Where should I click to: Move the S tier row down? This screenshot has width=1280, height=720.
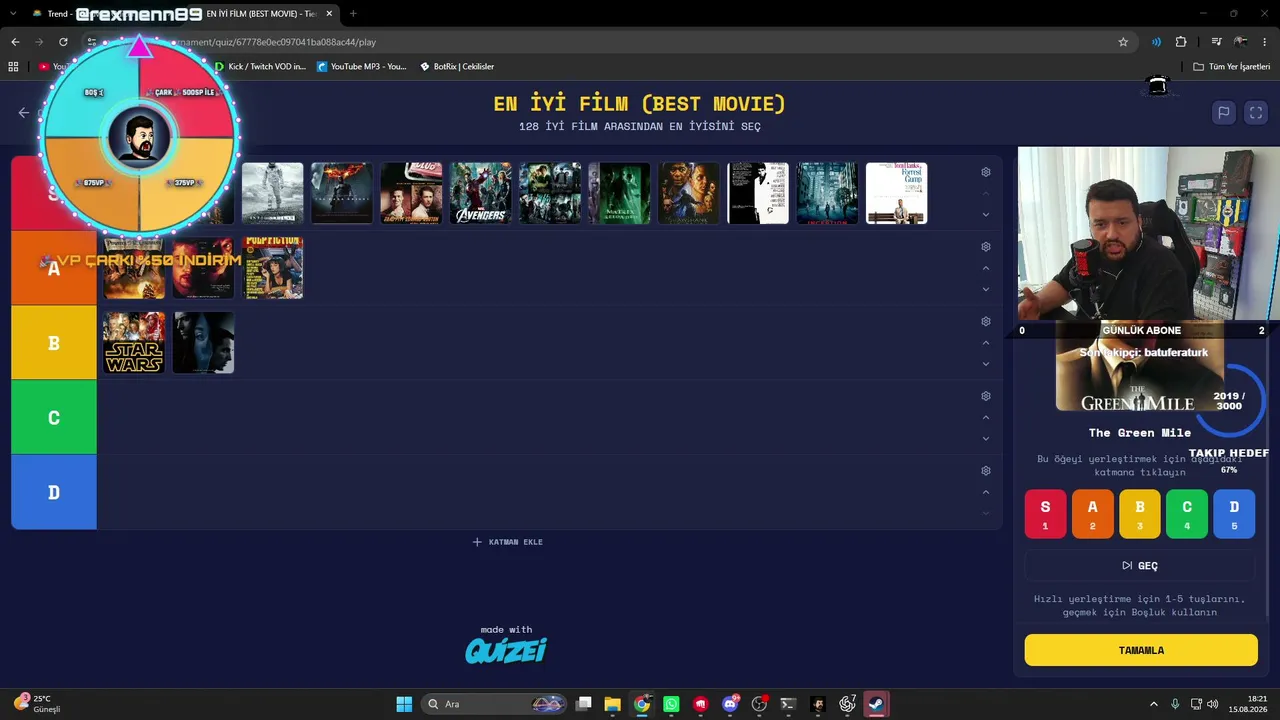click(x=986, y=214)
